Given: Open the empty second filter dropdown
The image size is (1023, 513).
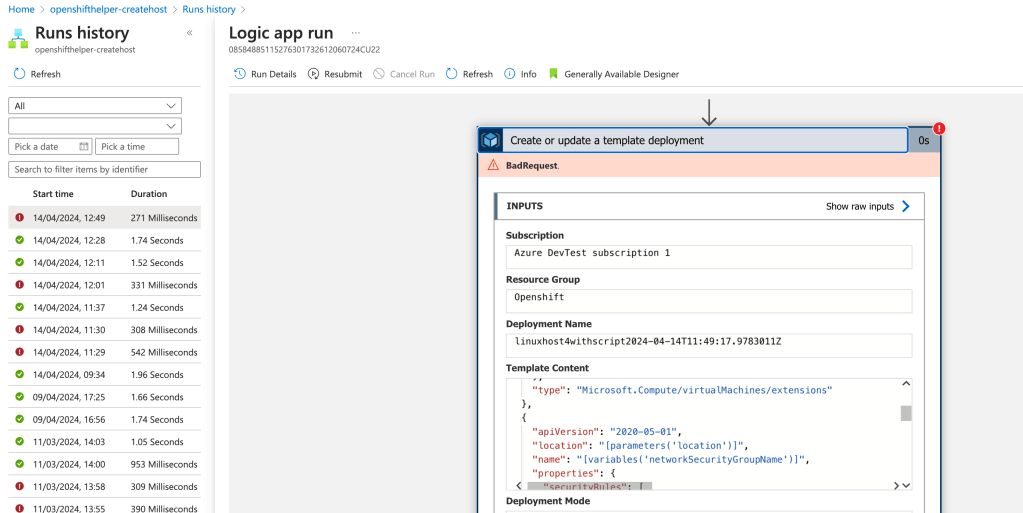Looking at the screenshot, I should click(x=95, y=126).
